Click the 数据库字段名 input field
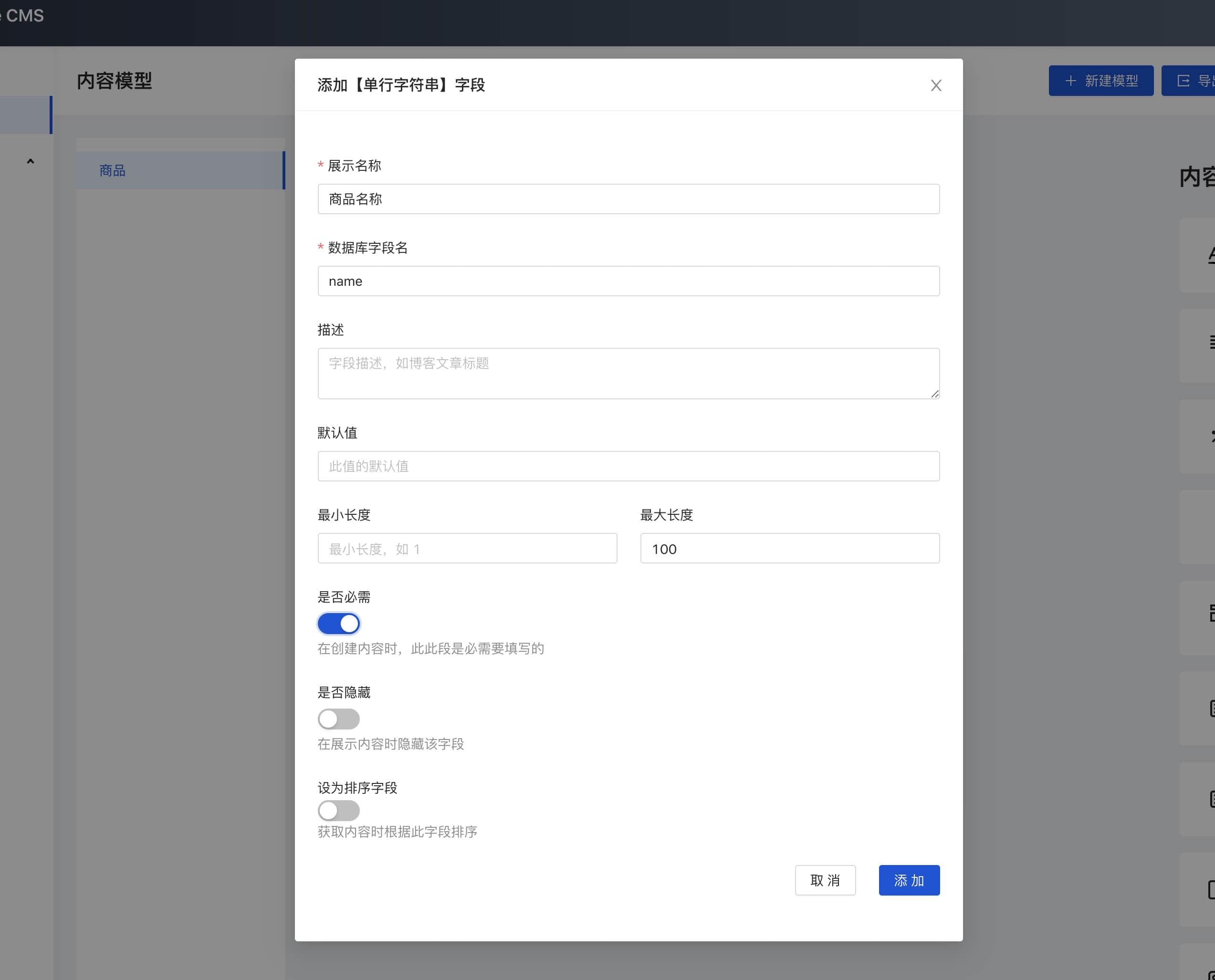 coord(628,281)
